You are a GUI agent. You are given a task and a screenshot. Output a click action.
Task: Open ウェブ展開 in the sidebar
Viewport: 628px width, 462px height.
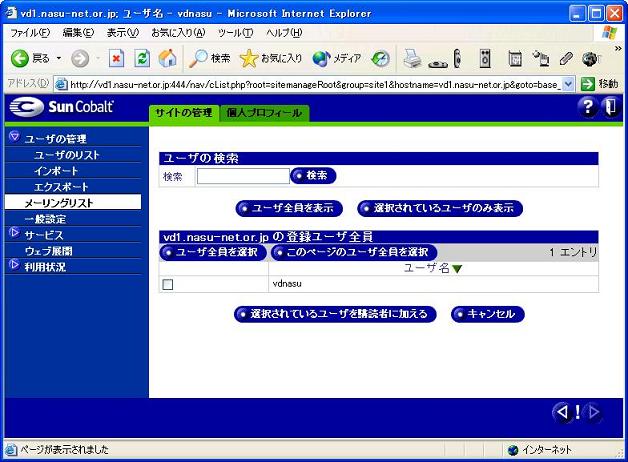48,251
